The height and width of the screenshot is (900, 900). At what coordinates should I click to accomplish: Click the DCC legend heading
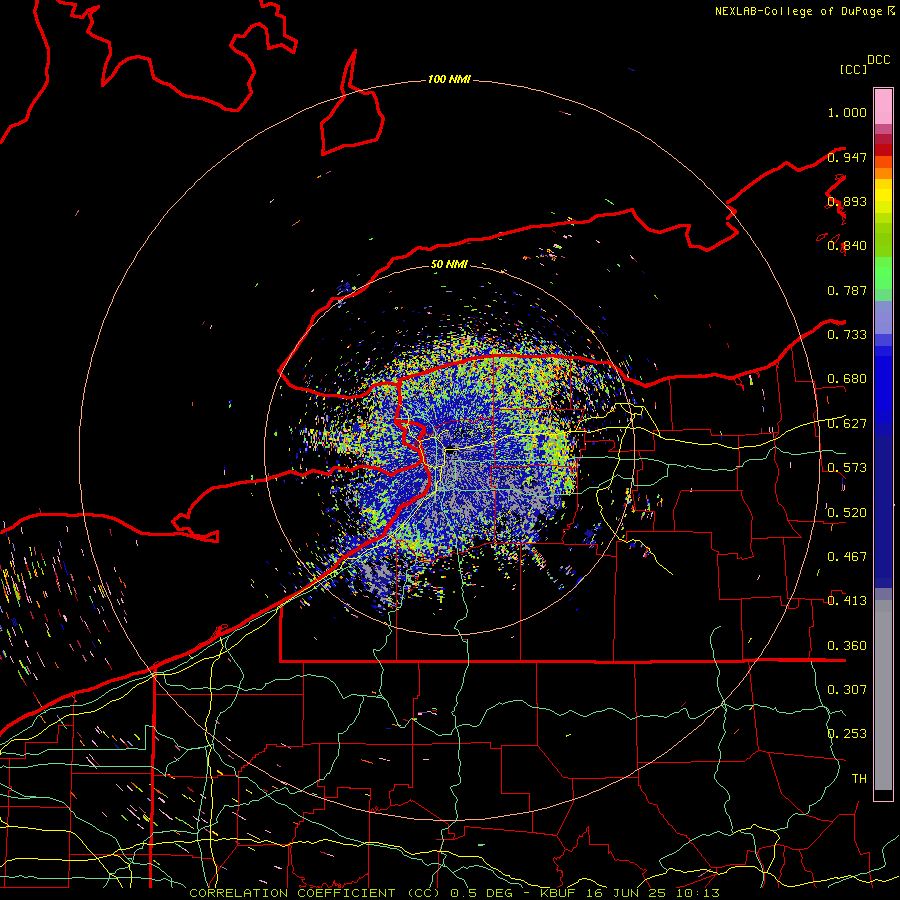[878, 60]
